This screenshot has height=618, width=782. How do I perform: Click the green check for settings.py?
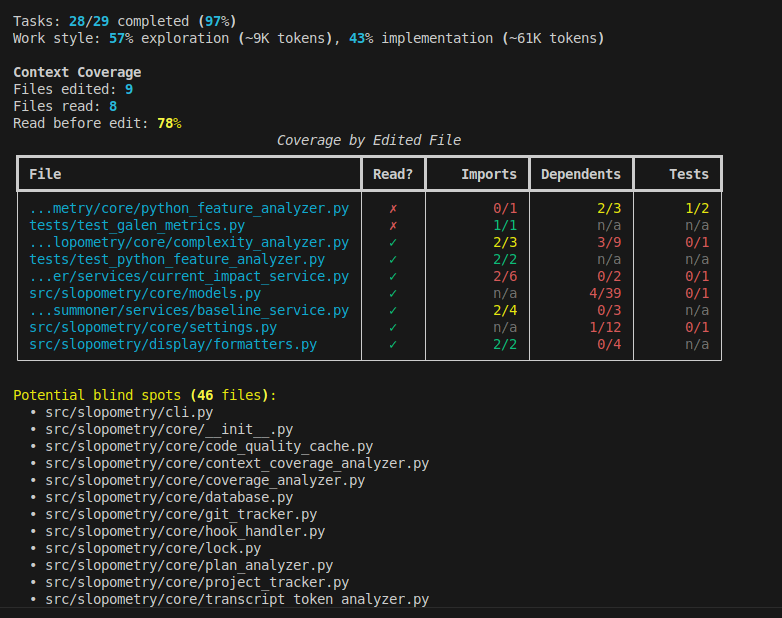393,327
